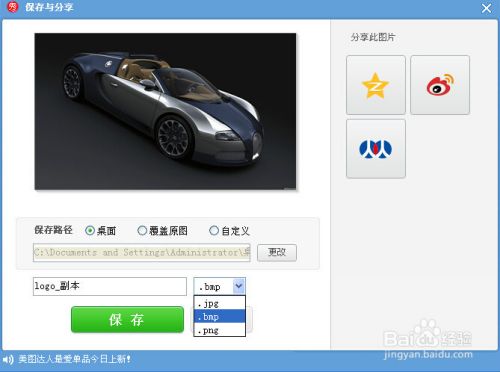Click the speaker icon in status bar
The height and width of the screenshot is (372, 500).
coord(8,359)
